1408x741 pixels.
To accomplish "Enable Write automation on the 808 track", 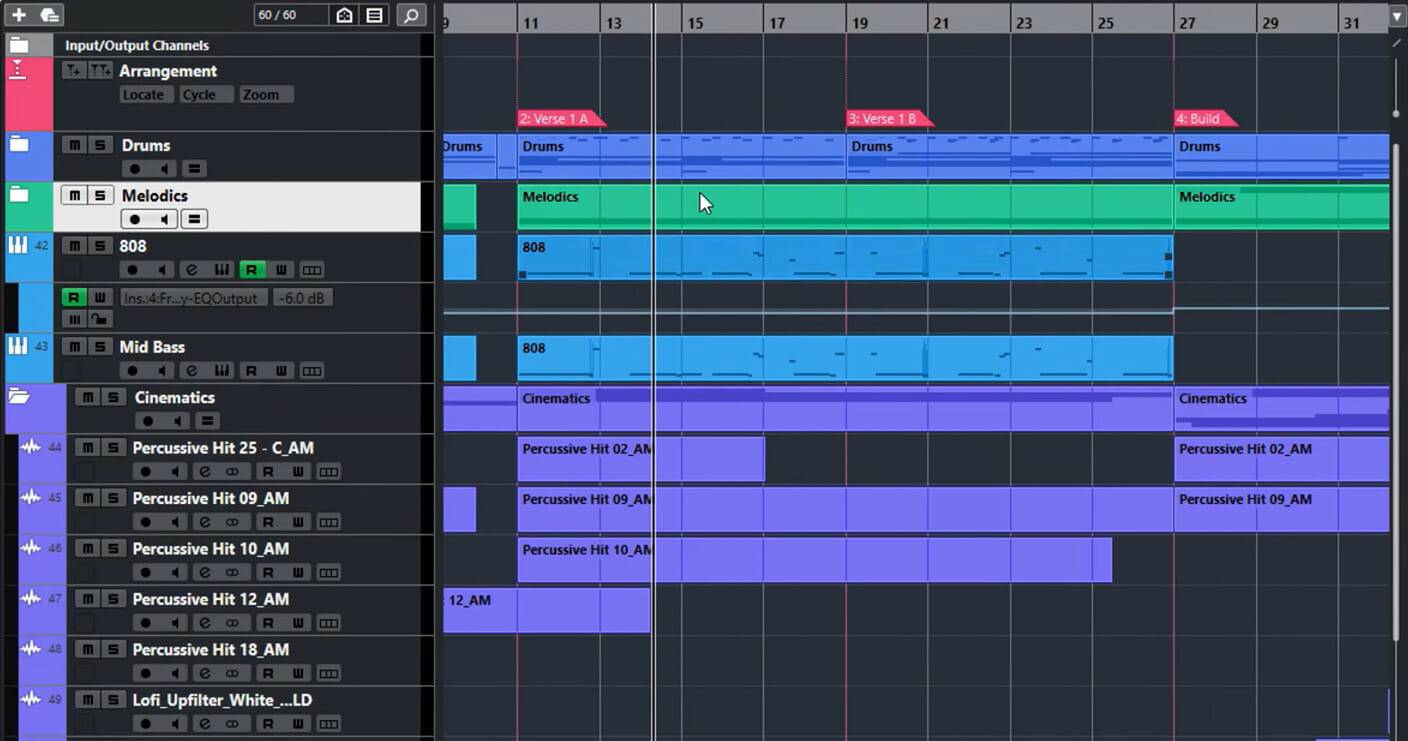I will pos(282,269).
